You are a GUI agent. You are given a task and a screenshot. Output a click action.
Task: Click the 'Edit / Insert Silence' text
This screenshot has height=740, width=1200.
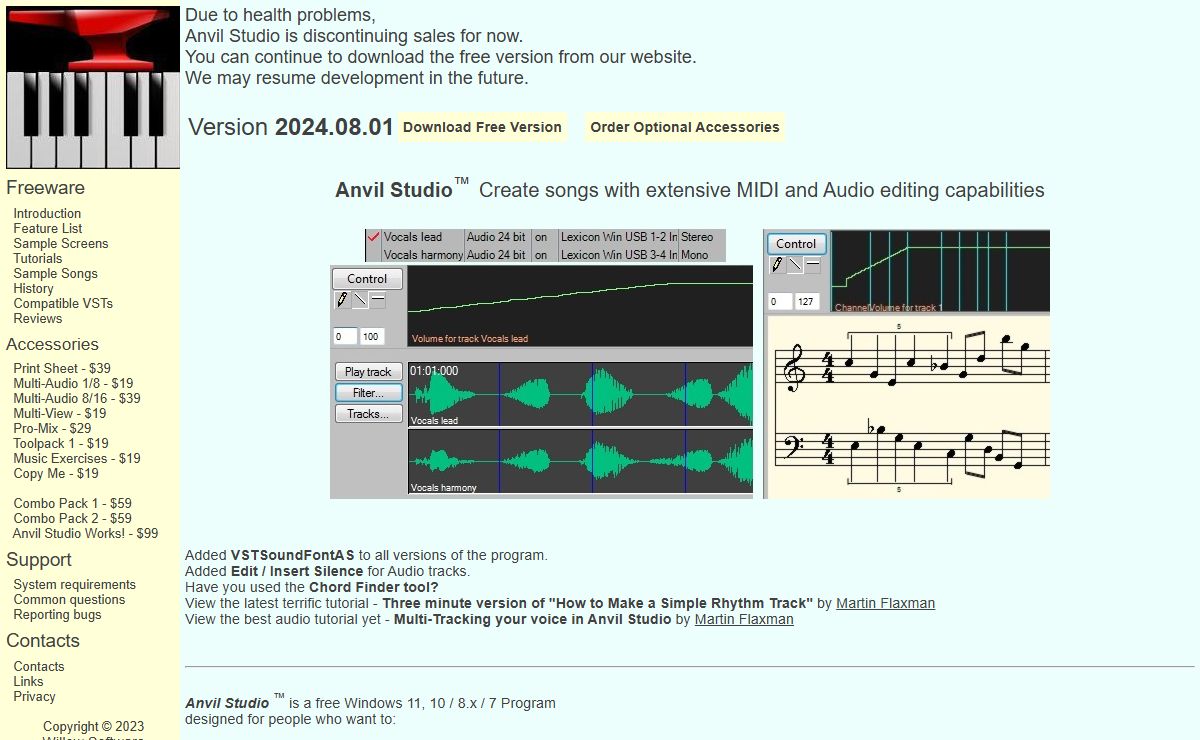[x=297, y=571]
